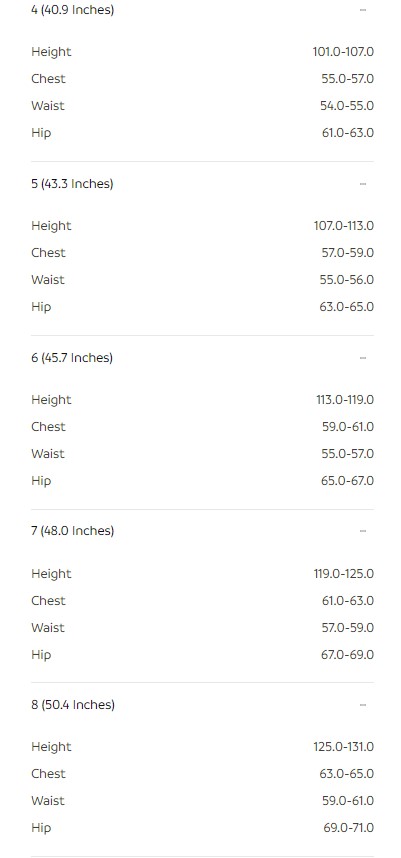Click the Hip value 67.0-69.0

pos(347,654)
